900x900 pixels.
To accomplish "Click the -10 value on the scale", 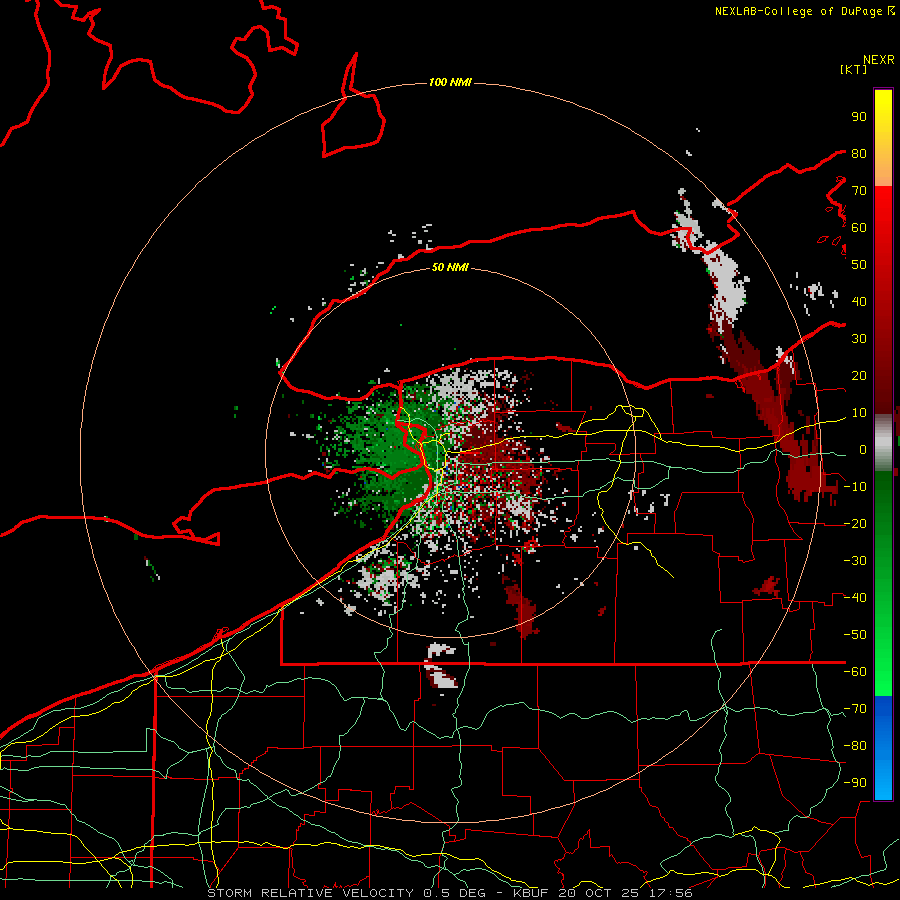I will 855,487.
